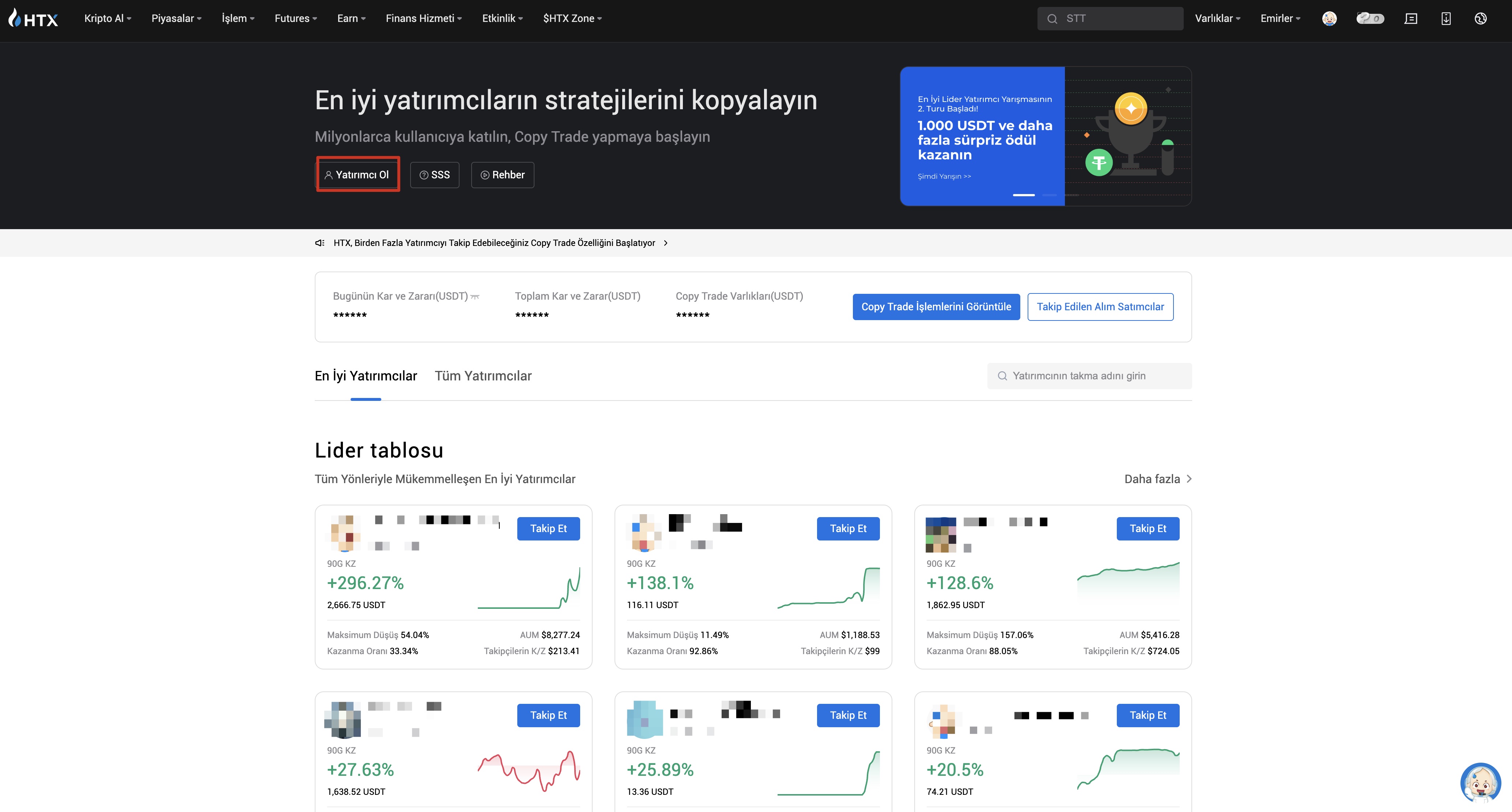Expand the $HTX Zone menu
Viewport: 1512px width, 812px height.
pyautogui.click(x=572, y=18)
